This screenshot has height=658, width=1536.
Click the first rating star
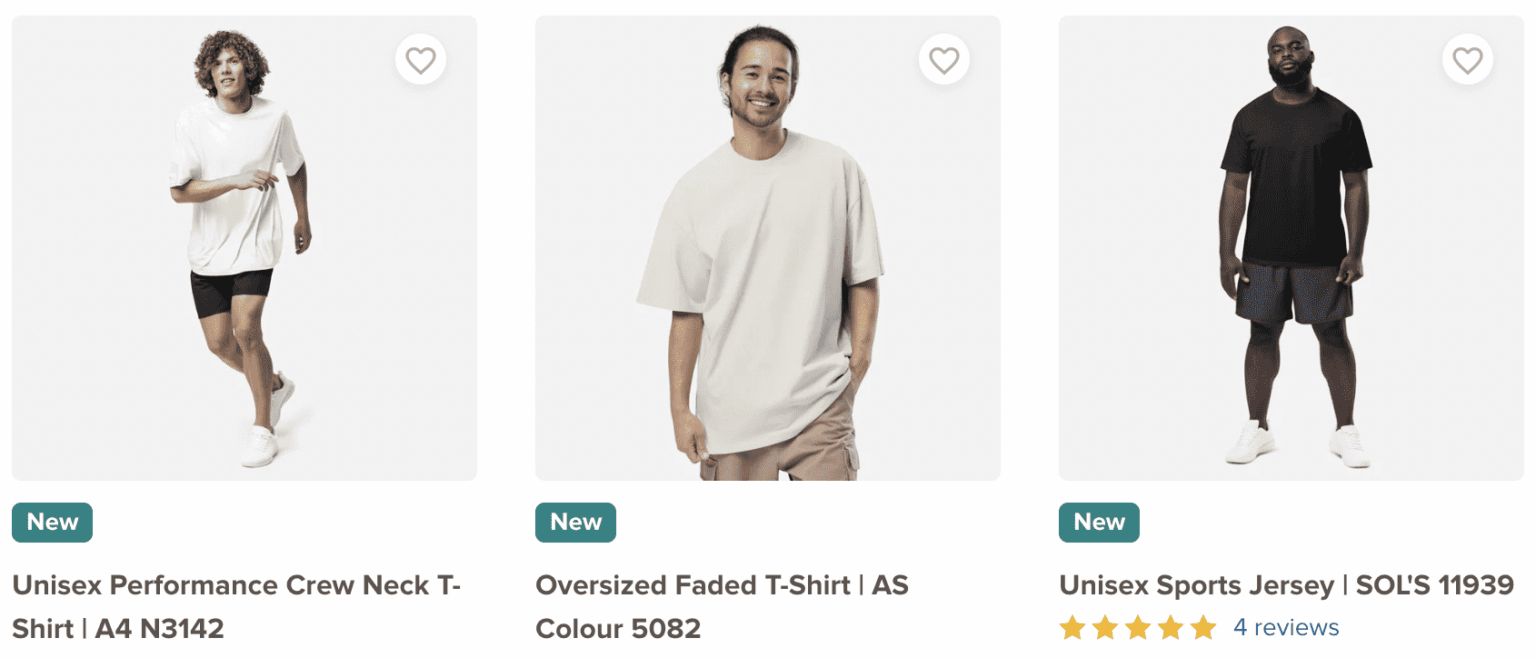(1072, 628)
